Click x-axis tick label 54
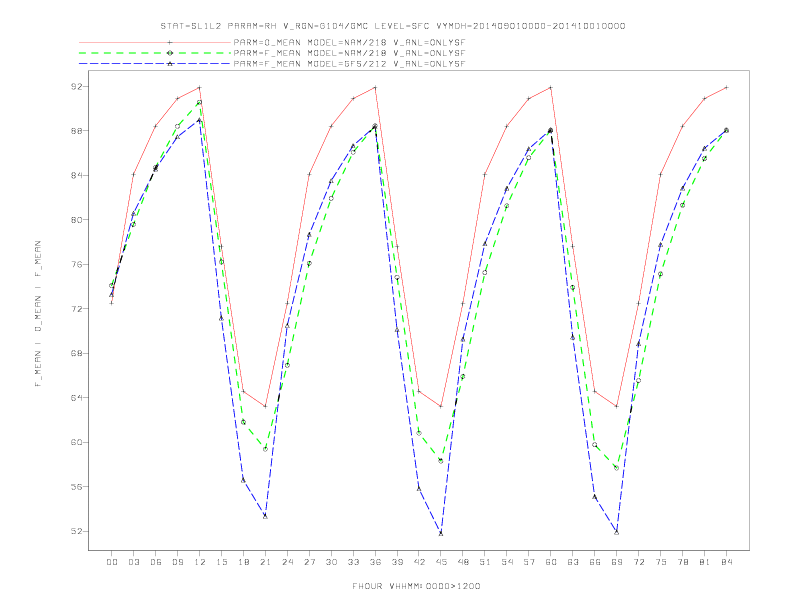Viewport: 792px width, 612px height. [x=507, y=562]
